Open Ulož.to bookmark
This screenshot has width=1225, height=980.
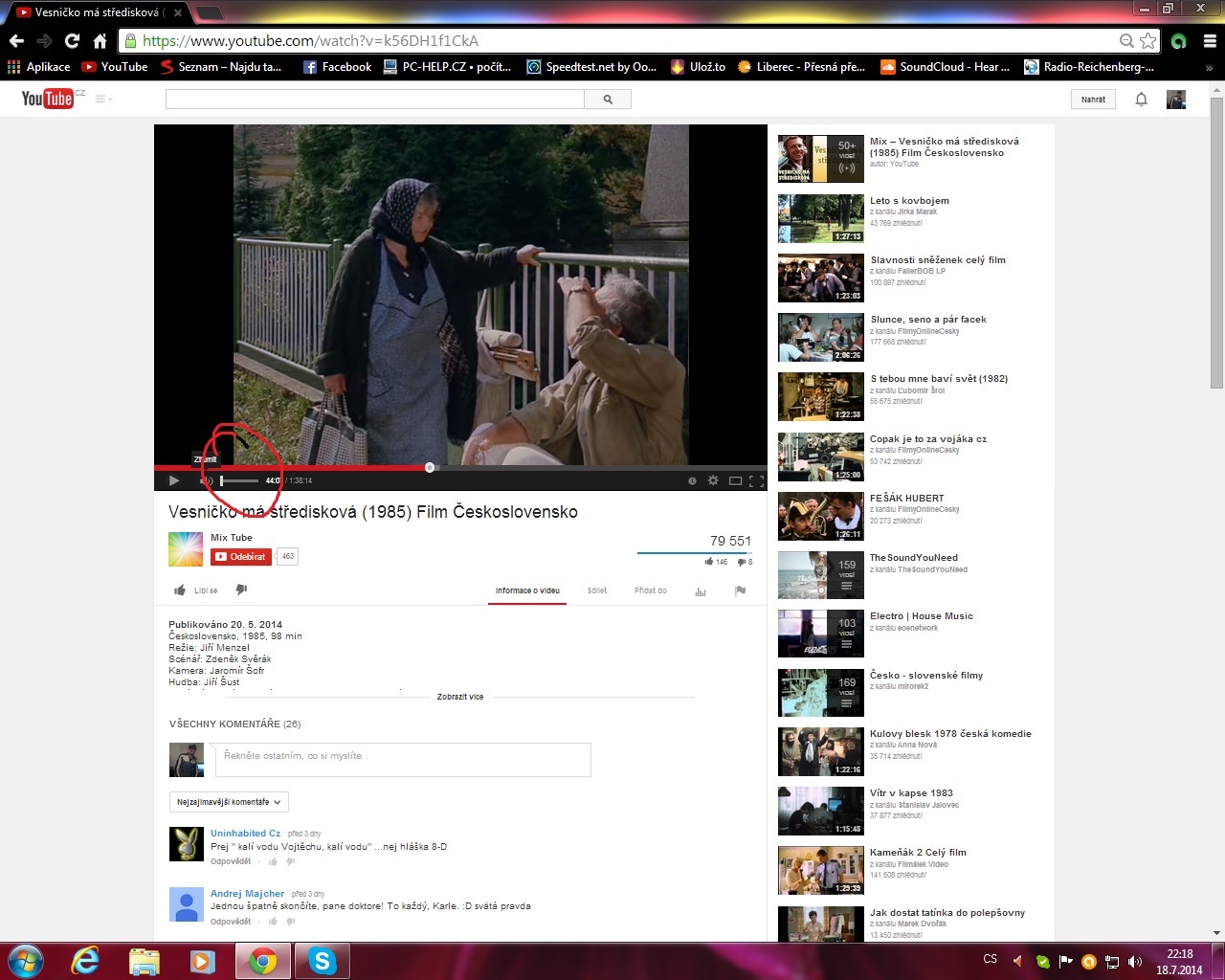coord(698,67)
